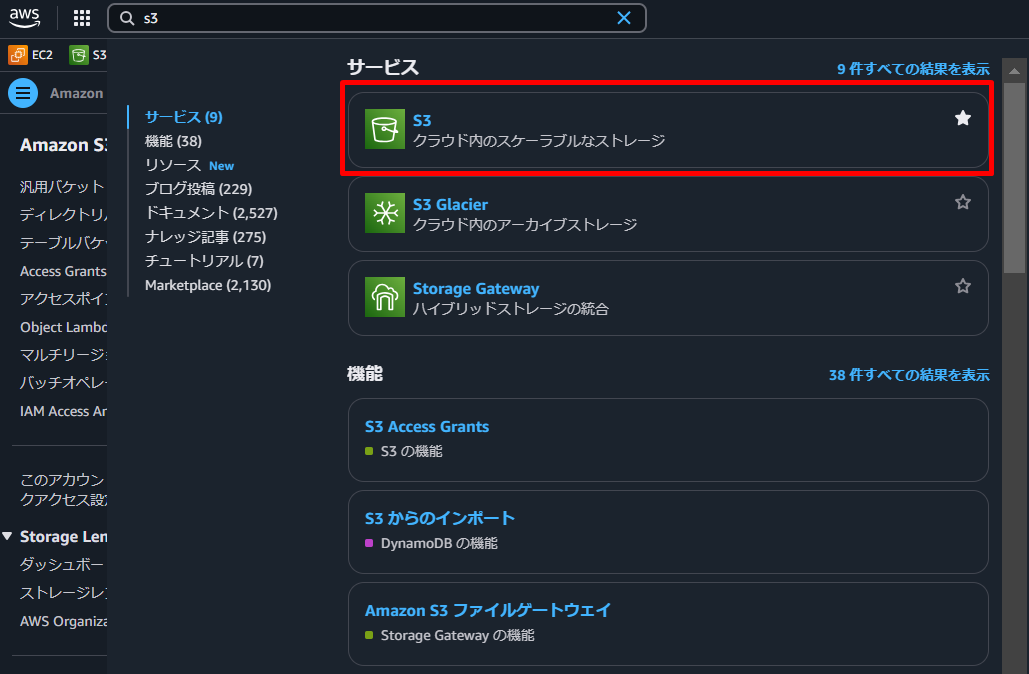The height and width of the screenshot is (674, 1029).
Task: Open このアカウント block public access settings item
Action: pyautogui.click(x=63, y=490)
